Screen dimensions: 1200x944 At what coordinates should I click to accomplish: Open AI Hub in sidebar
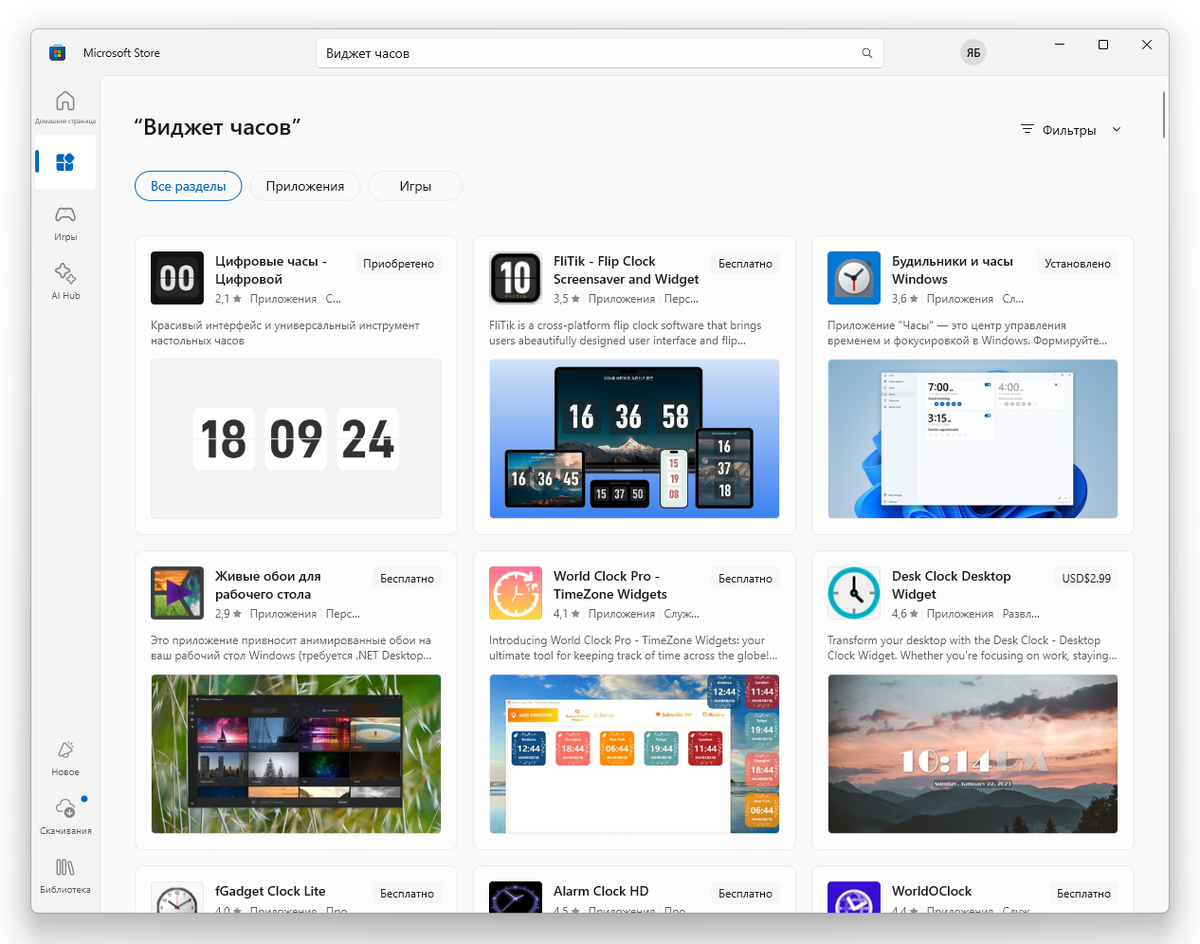pos(65,281)
